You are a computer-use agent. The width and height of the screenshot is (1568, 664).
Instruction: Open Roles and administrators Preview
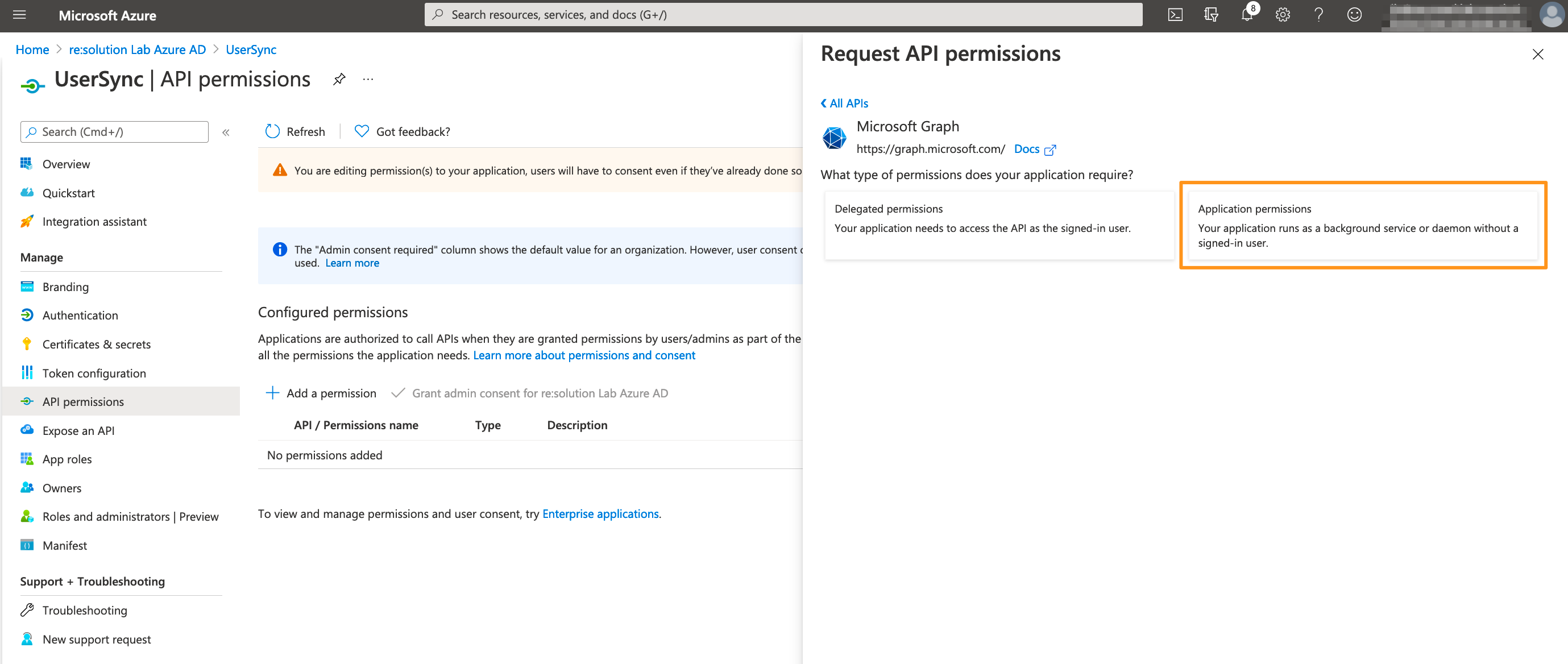[x=130, y=517]
